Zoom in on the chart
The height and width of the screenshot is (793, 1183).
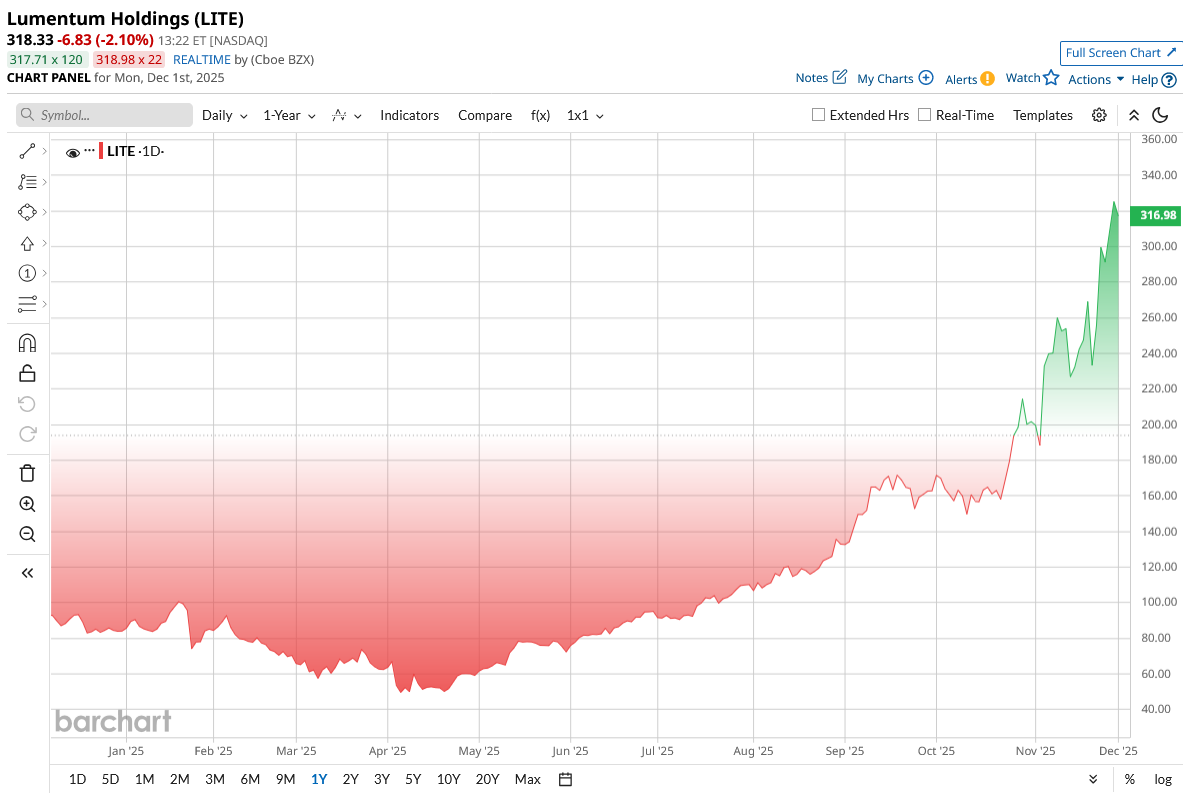[27, 504]
